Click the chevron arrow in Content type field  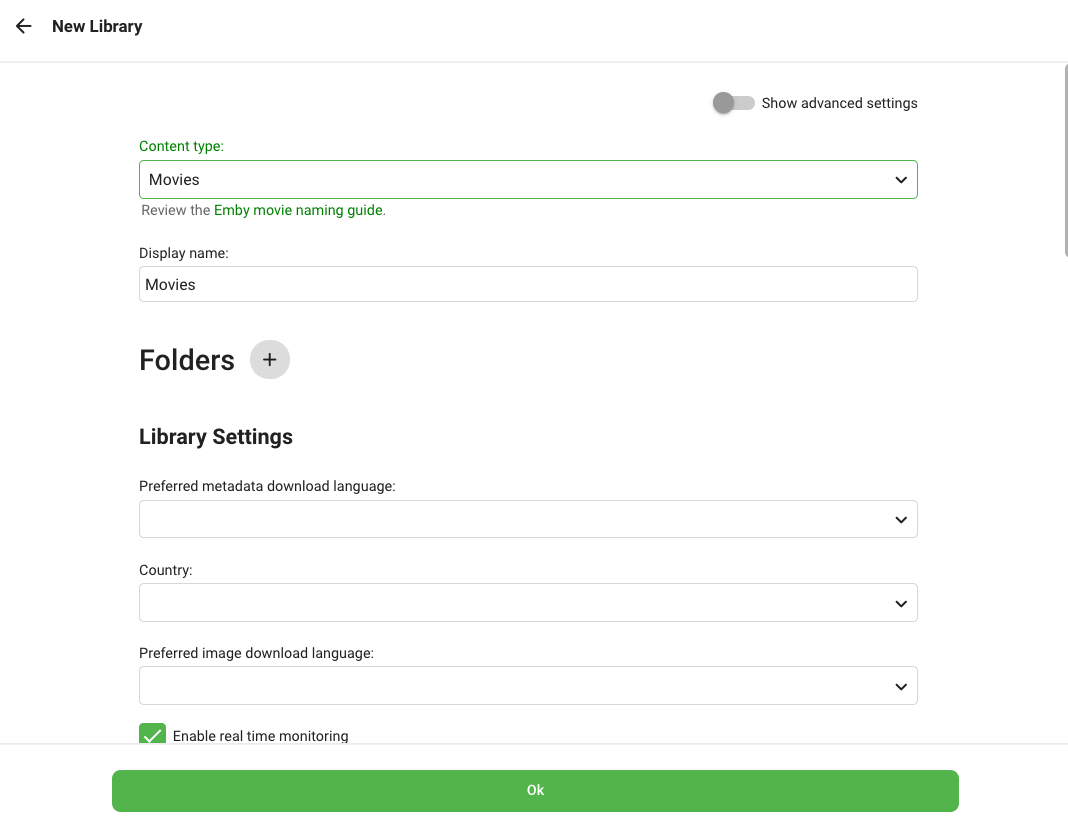click(x=900, y=180)
